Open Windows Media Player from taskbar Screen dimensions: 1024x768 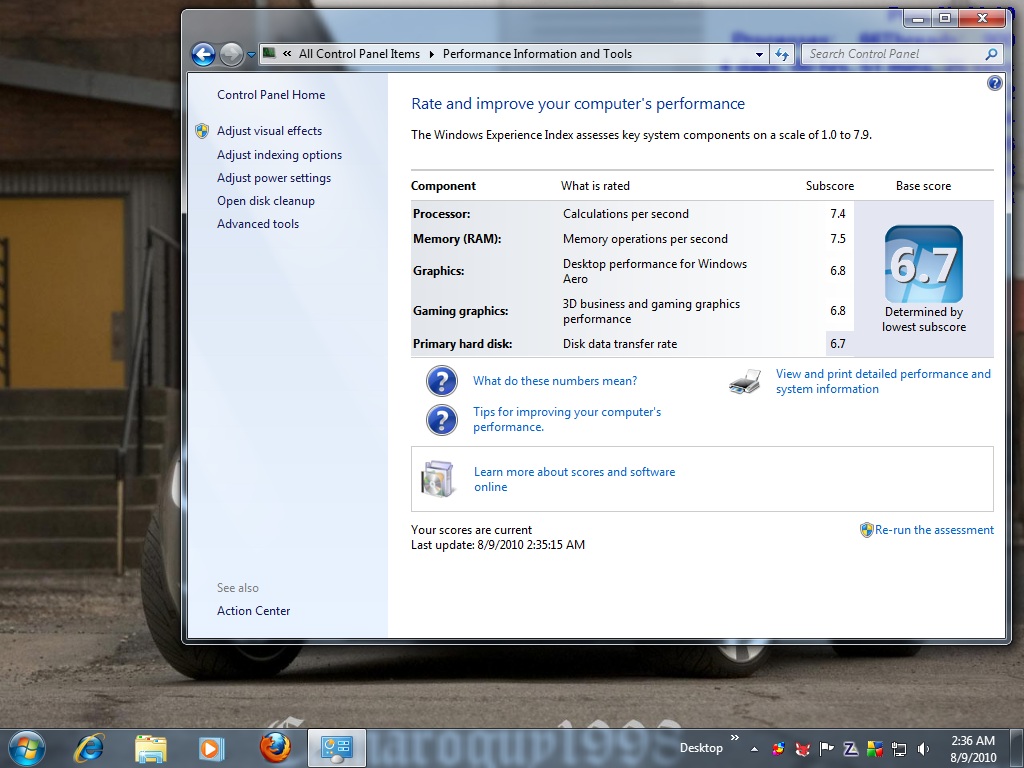(210, 747)
